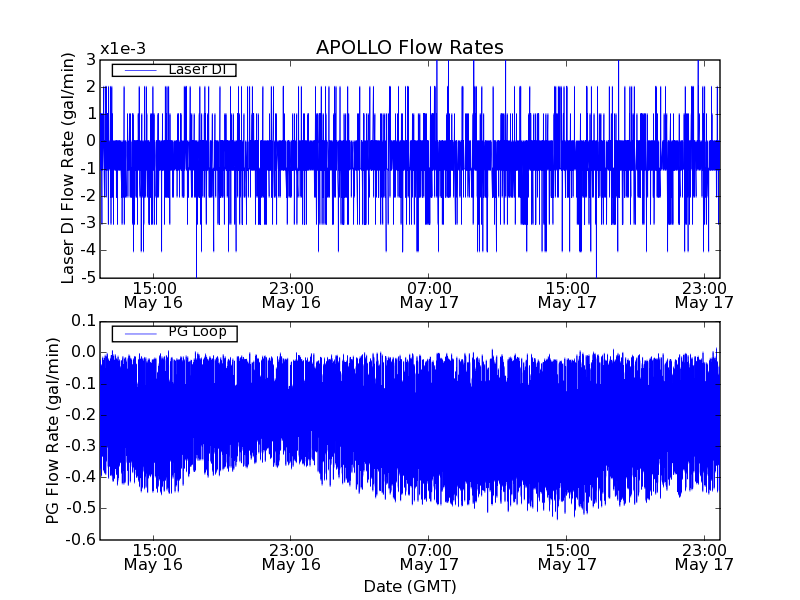Click the 15:00 May 17 tick under bottom plot
800x600 pixels.
tap(567, 556)
